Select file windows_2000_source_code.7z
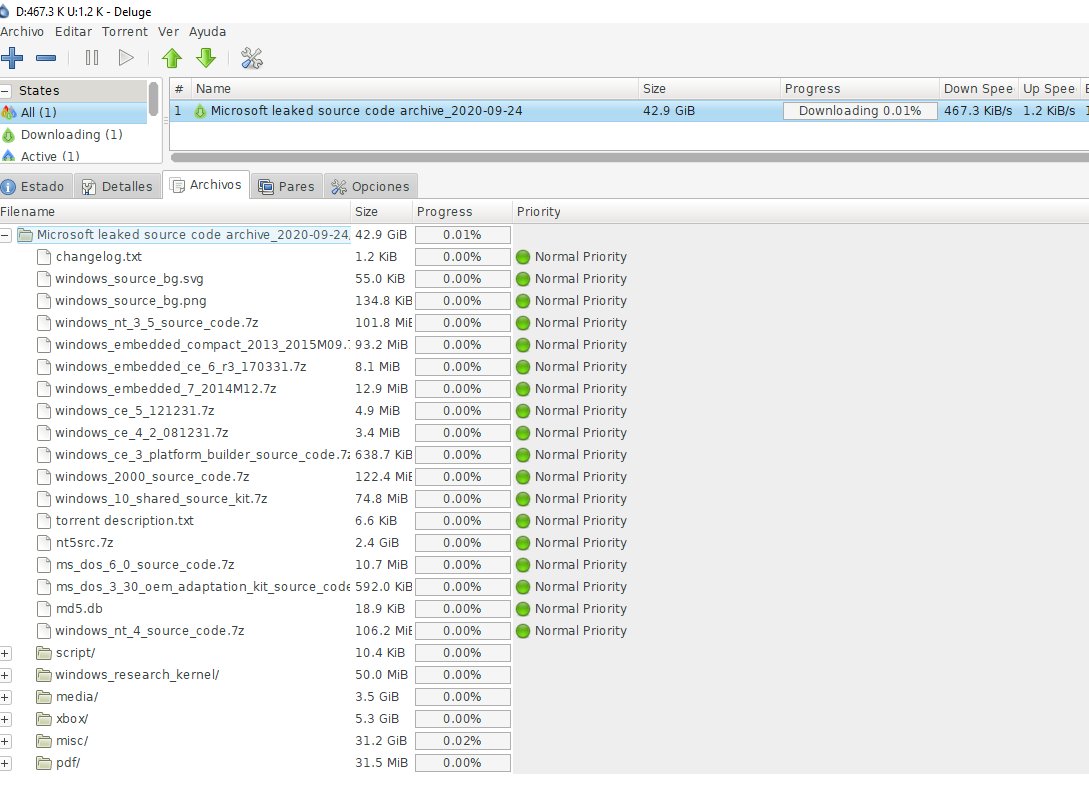 (x=152, y=477)
